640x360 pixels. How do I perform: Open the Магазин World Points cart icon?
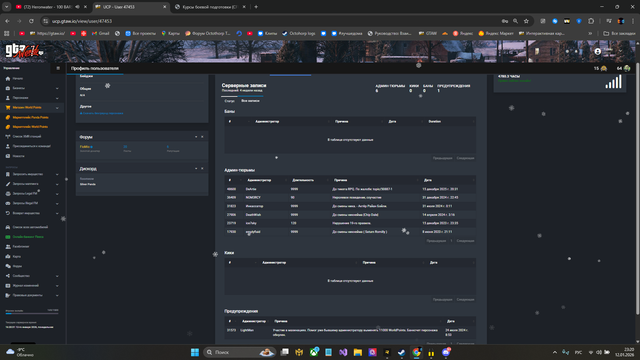[x=8, y=108]
